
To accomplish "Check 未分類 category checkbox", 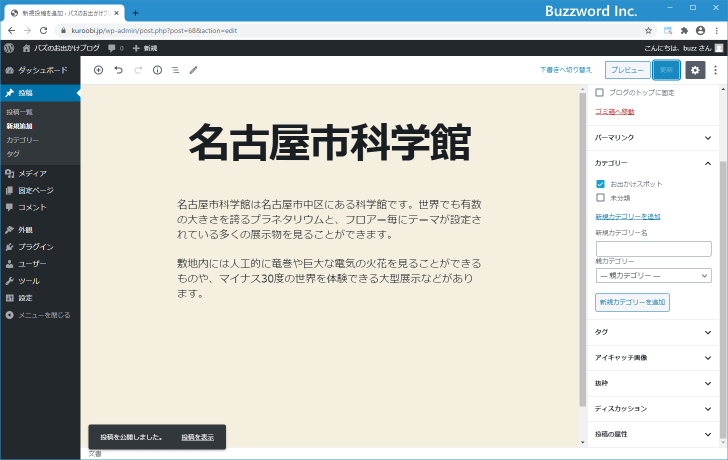I will (600, 198).
